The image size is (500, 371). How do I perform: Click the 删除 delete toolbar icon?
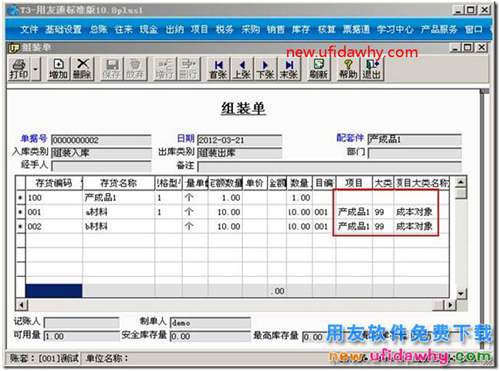82,69
